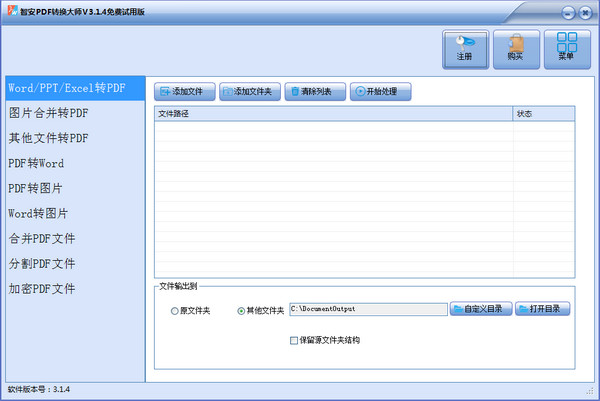600x401 pixels.
Task: Select 其他文件转PDF in sidebar
Action: click(x=75, y=138)
